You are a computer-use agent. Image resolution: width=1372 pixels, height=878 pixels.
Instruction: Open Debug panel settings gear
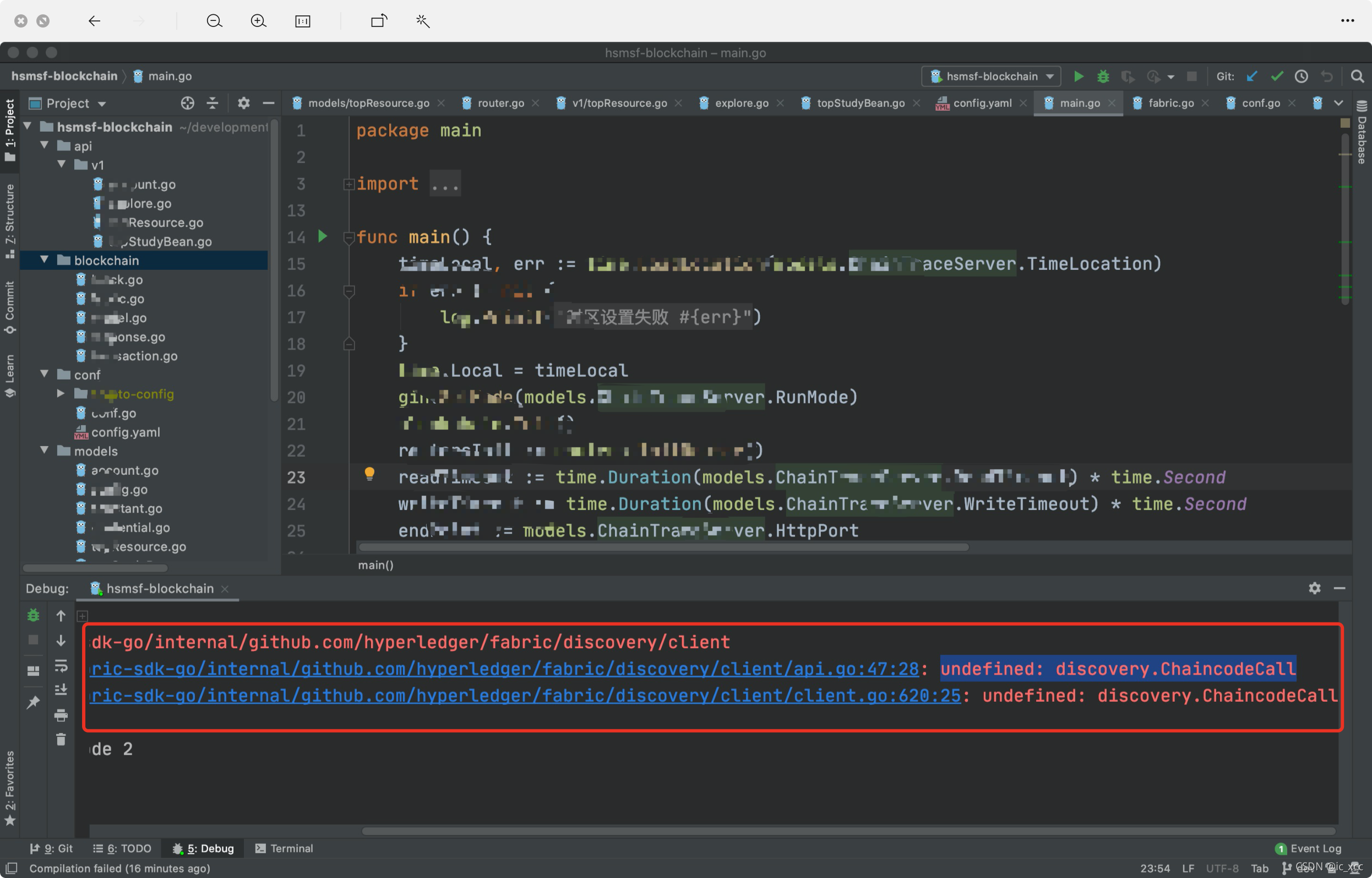pos(1314,588)
